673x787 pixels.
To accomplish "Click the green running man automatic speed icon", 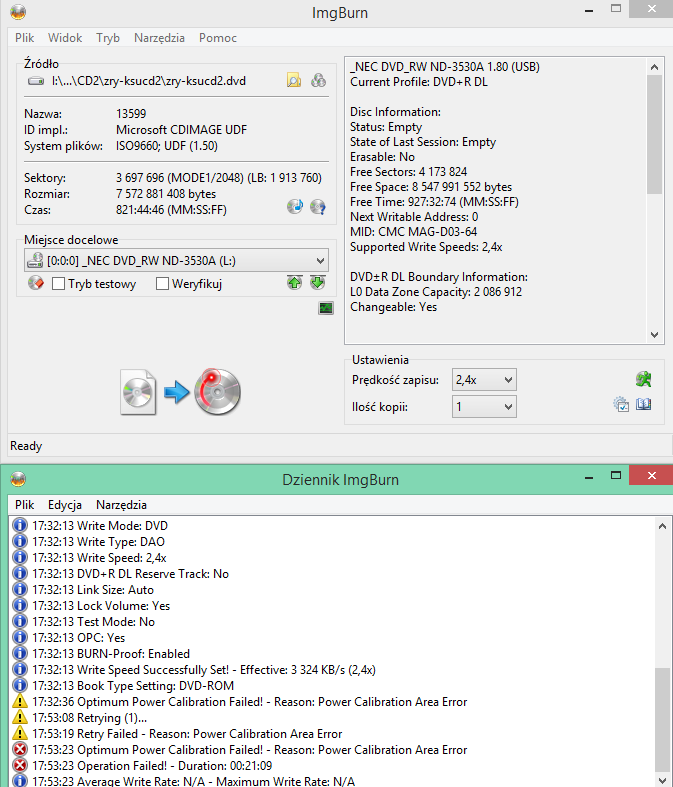I will [x=643, y=379].
